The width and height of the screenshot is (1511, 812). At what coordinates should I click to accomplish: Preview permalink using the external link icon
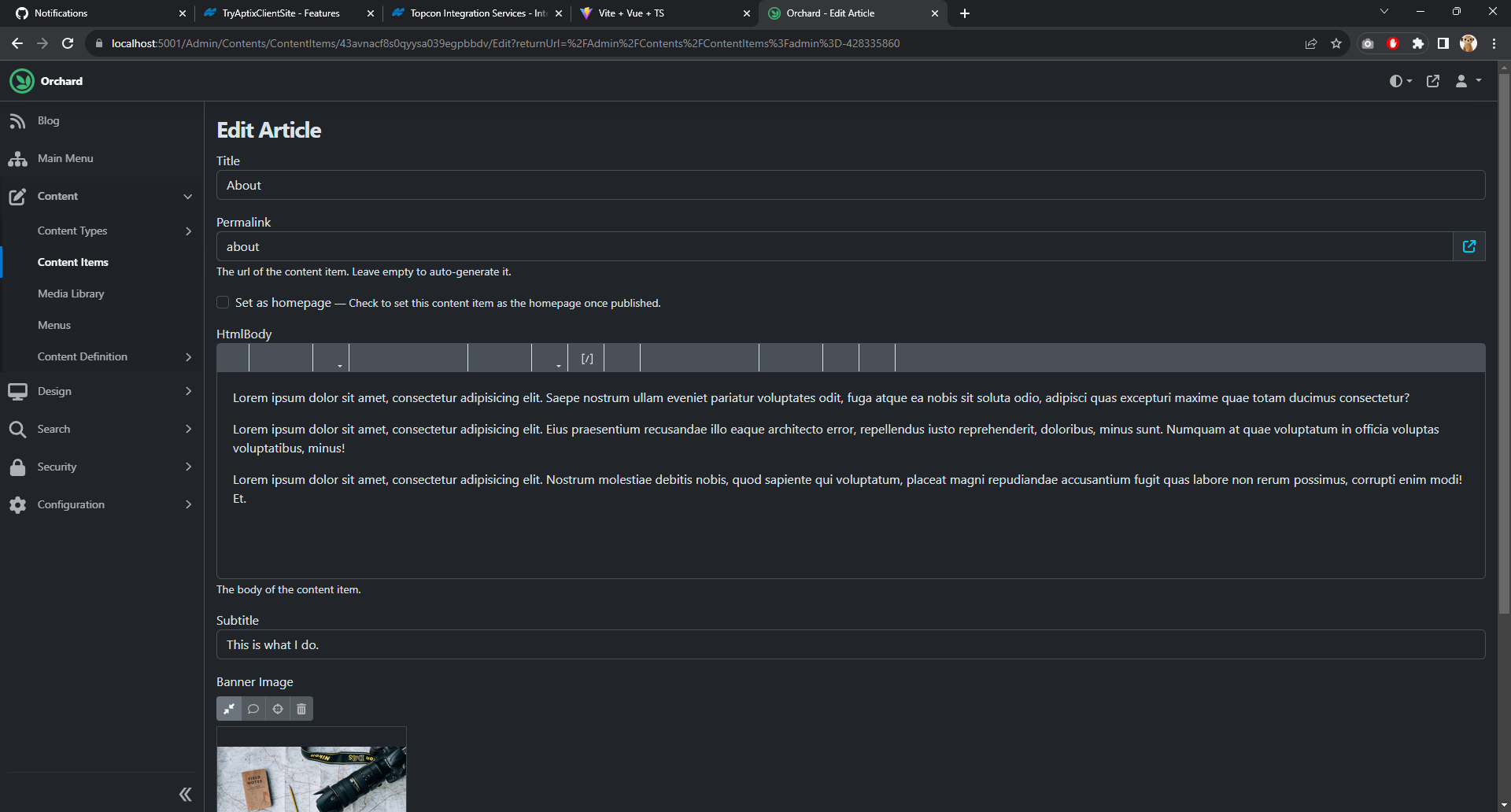1469,246
